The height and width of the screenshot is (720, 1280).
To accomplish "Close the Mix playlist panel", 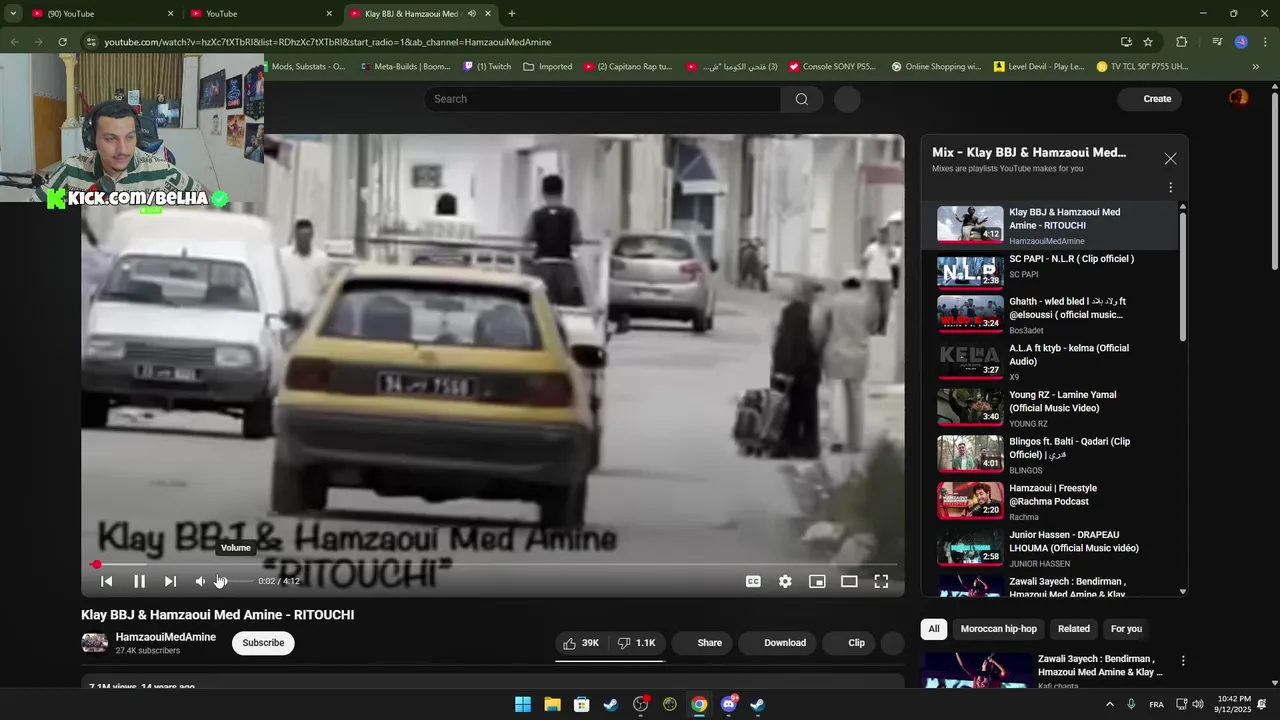I will [x=1170, y=159].
